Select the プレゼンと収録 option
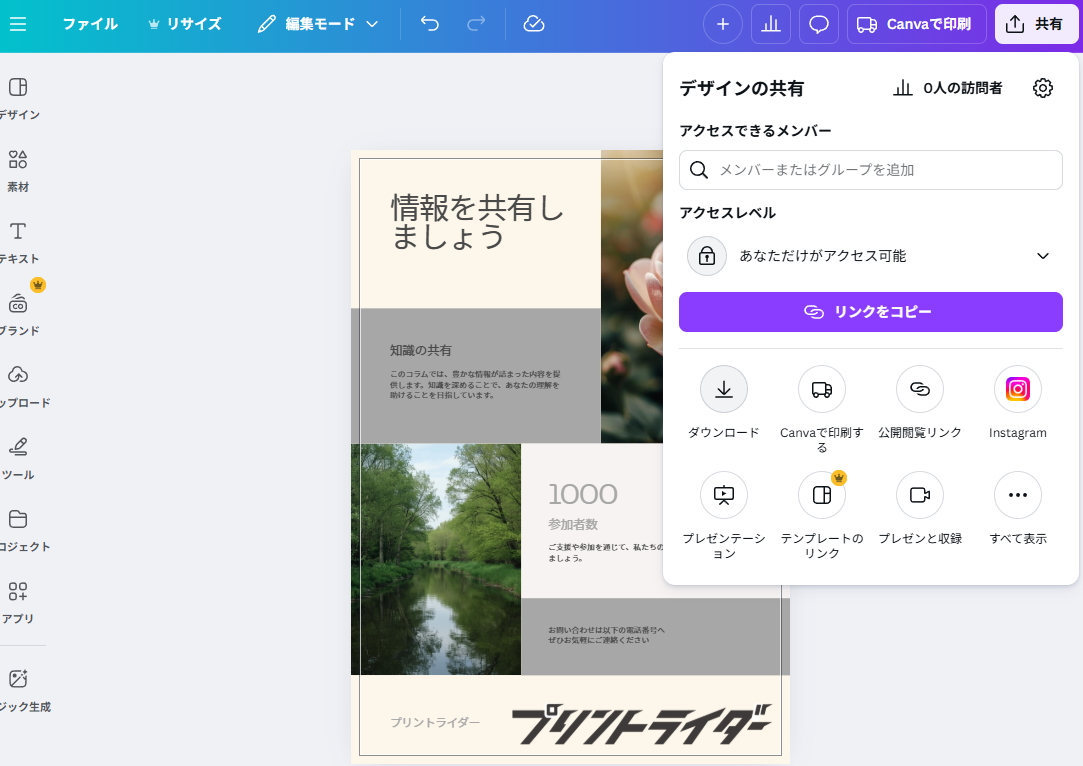This screenshot has width=1083, height=766. pos(918,495)
